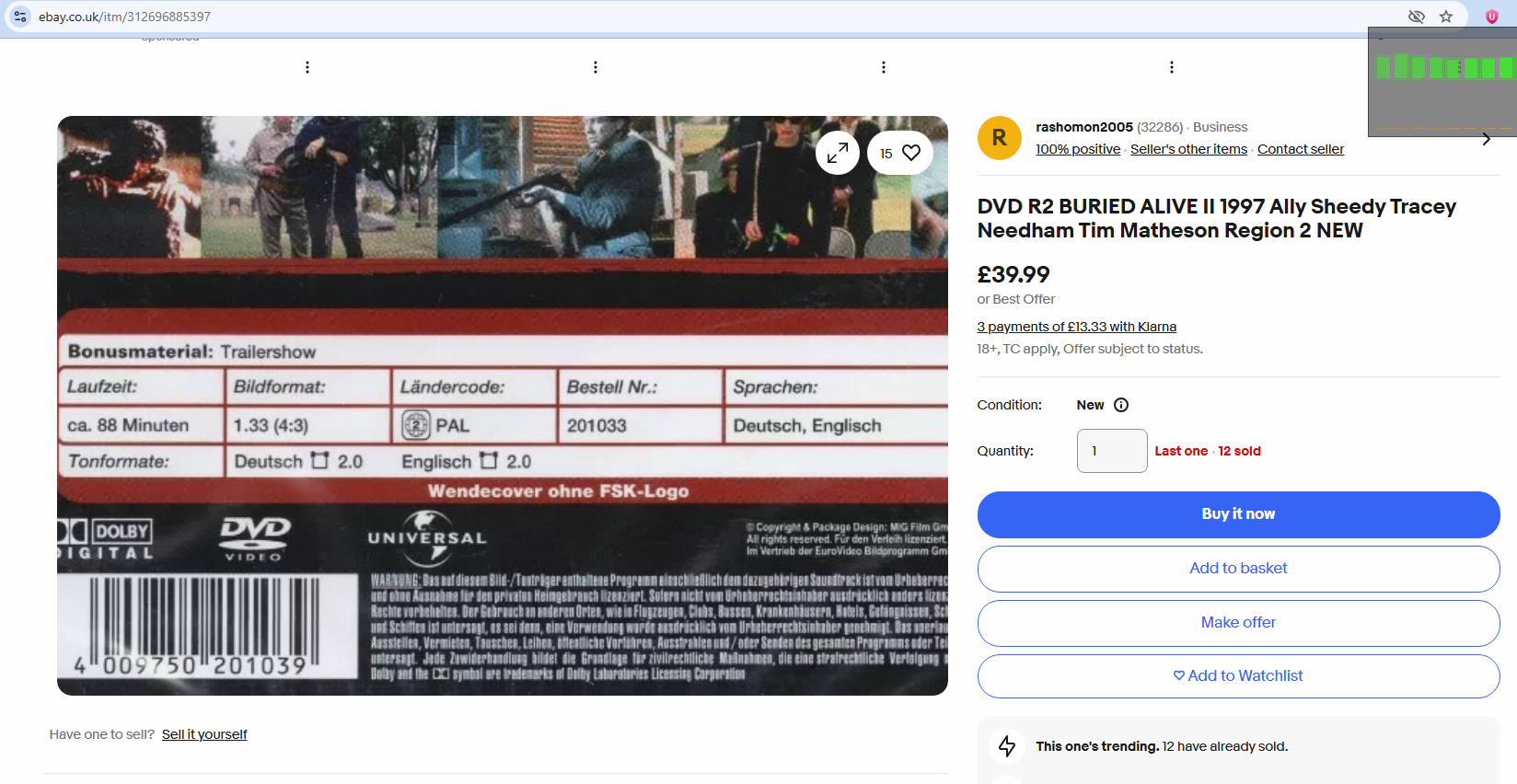View the 100% positive feedback link
The width and height of the screenshot is (1517, 784).
pos(1078,149)
